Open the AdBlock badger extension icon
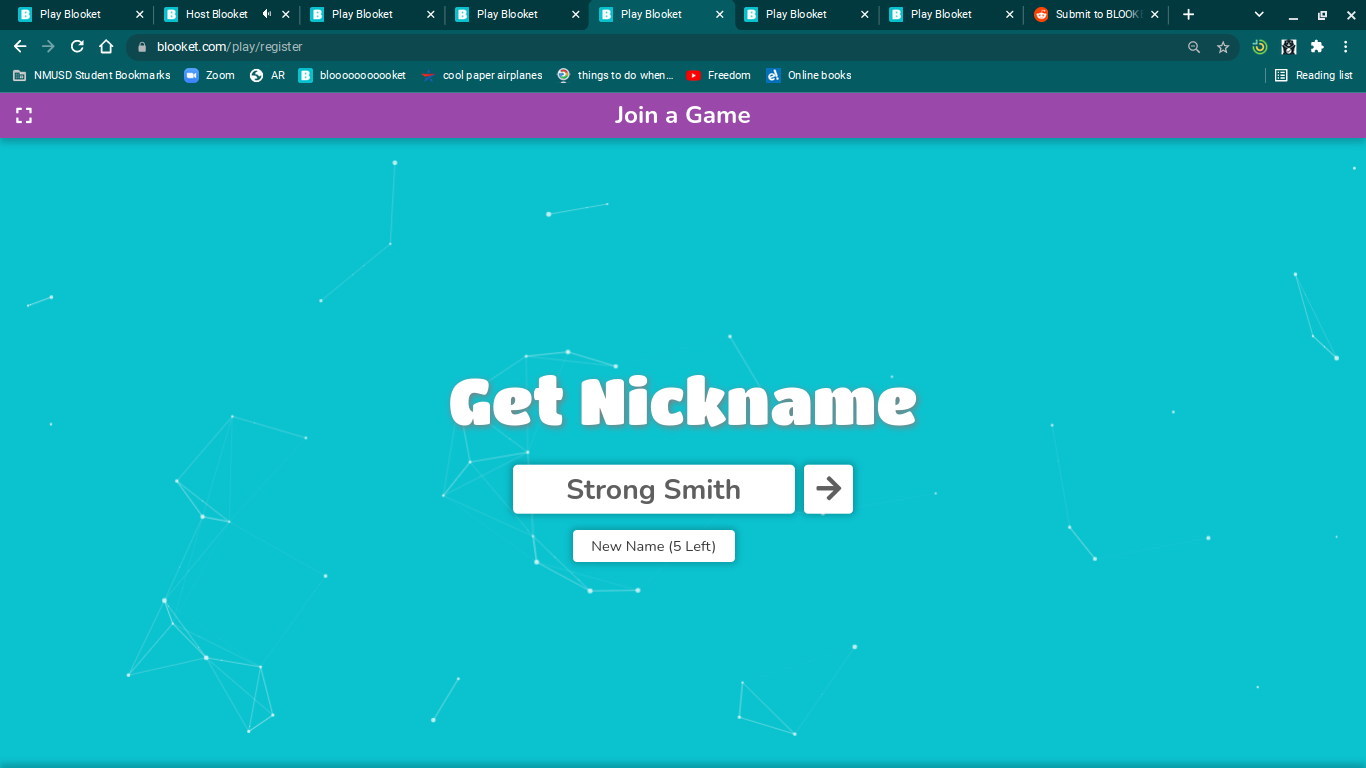 (1288, 46)
